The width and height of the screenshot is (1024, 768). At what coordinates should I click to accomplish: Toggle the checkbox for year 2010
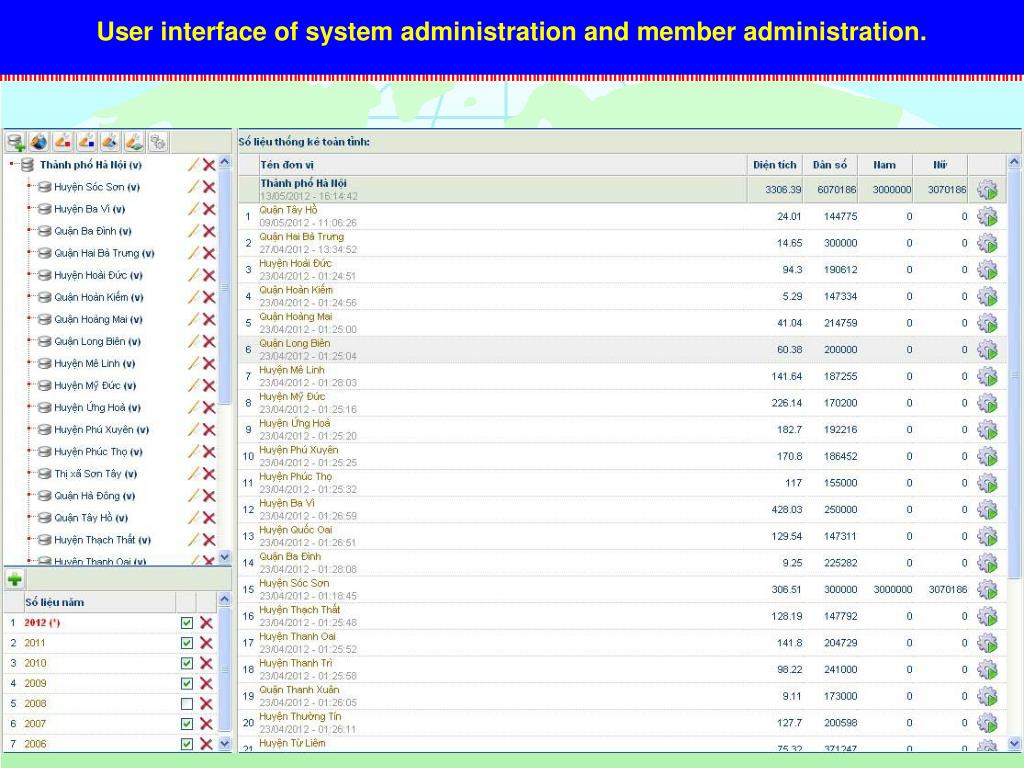187,664
